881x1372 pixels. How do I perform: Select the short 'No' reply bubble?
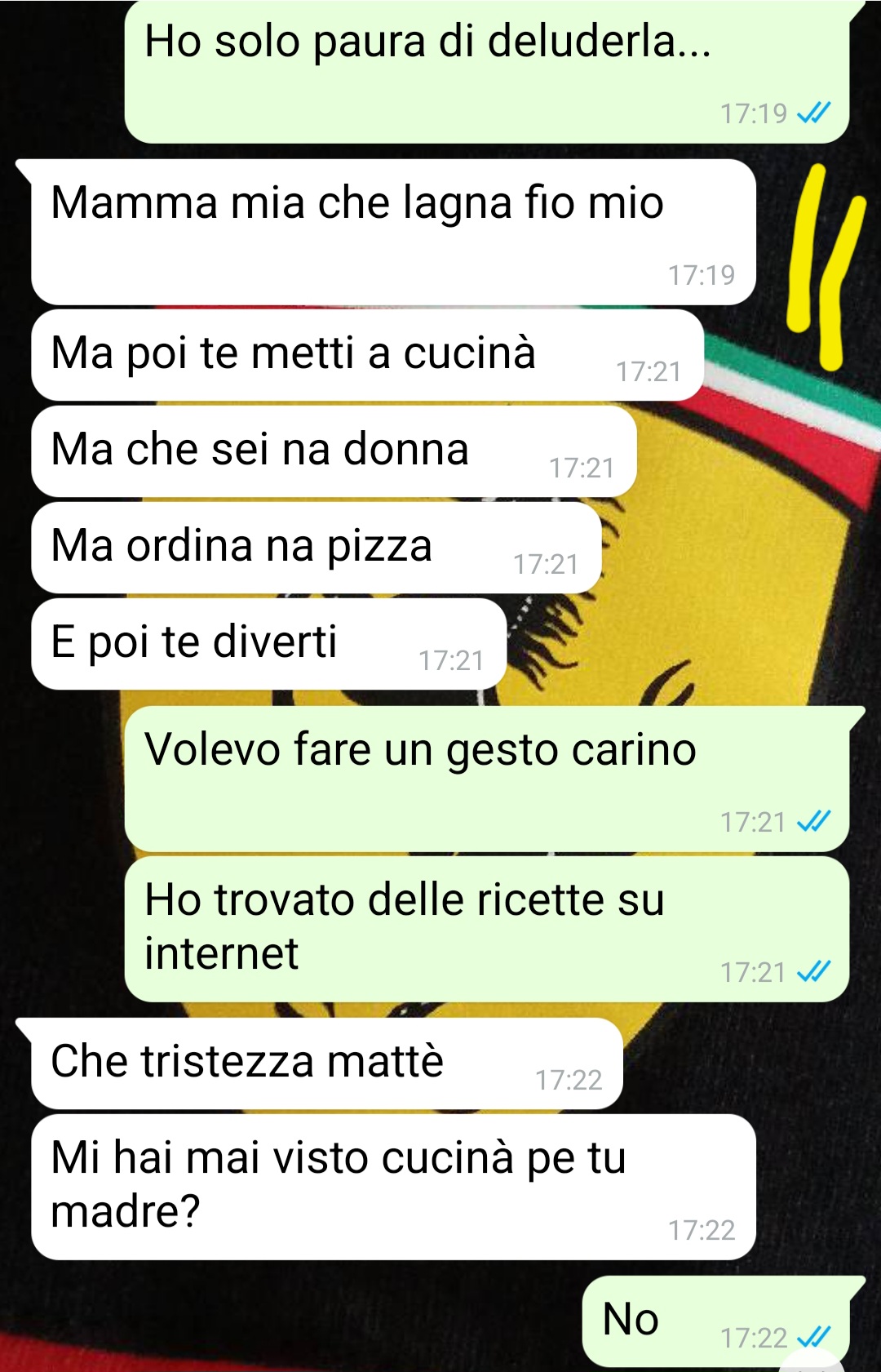coord(716,1322)
